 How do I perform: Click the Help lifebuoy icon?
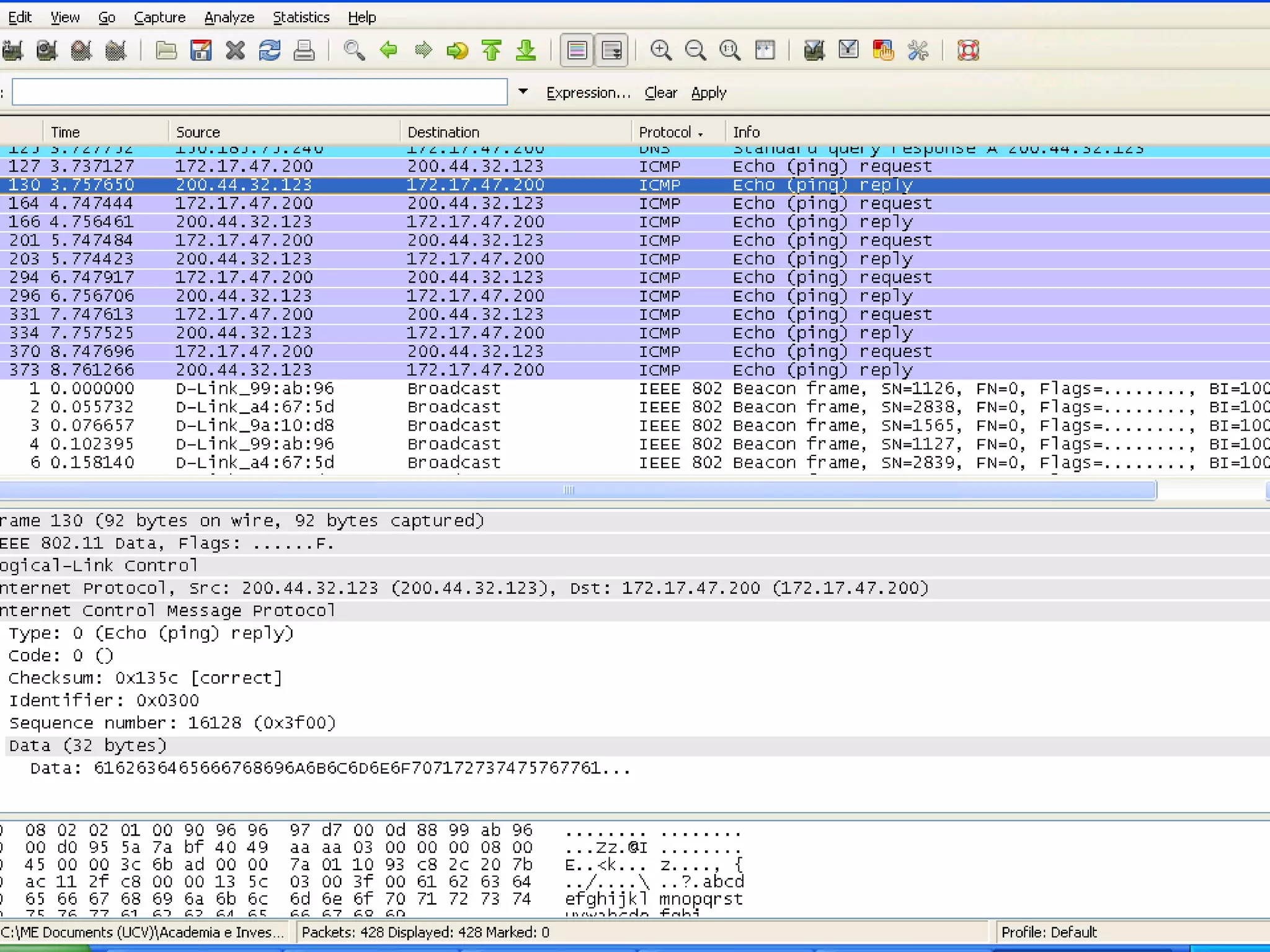click(968, 50)
